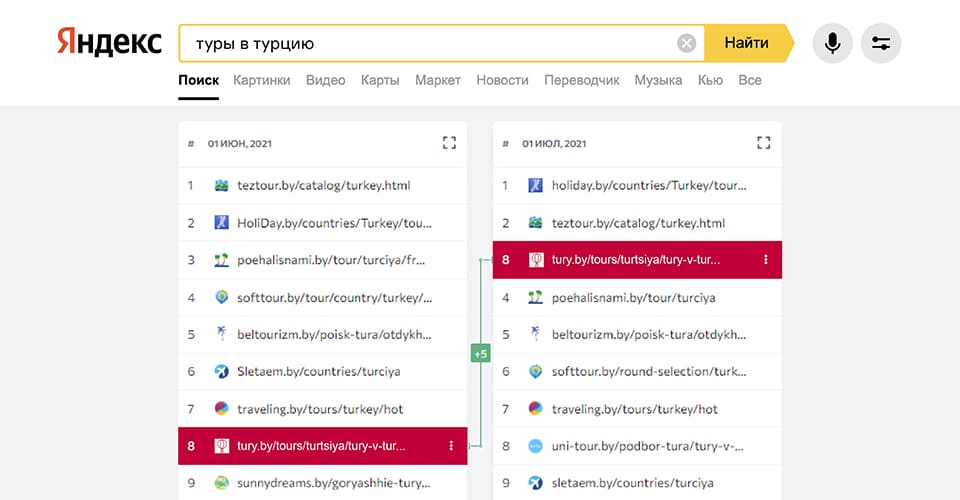Viewport: 960px width, 500px height.
Task: Click tury.by favicon in June list
Action: (x=222, y=446)
